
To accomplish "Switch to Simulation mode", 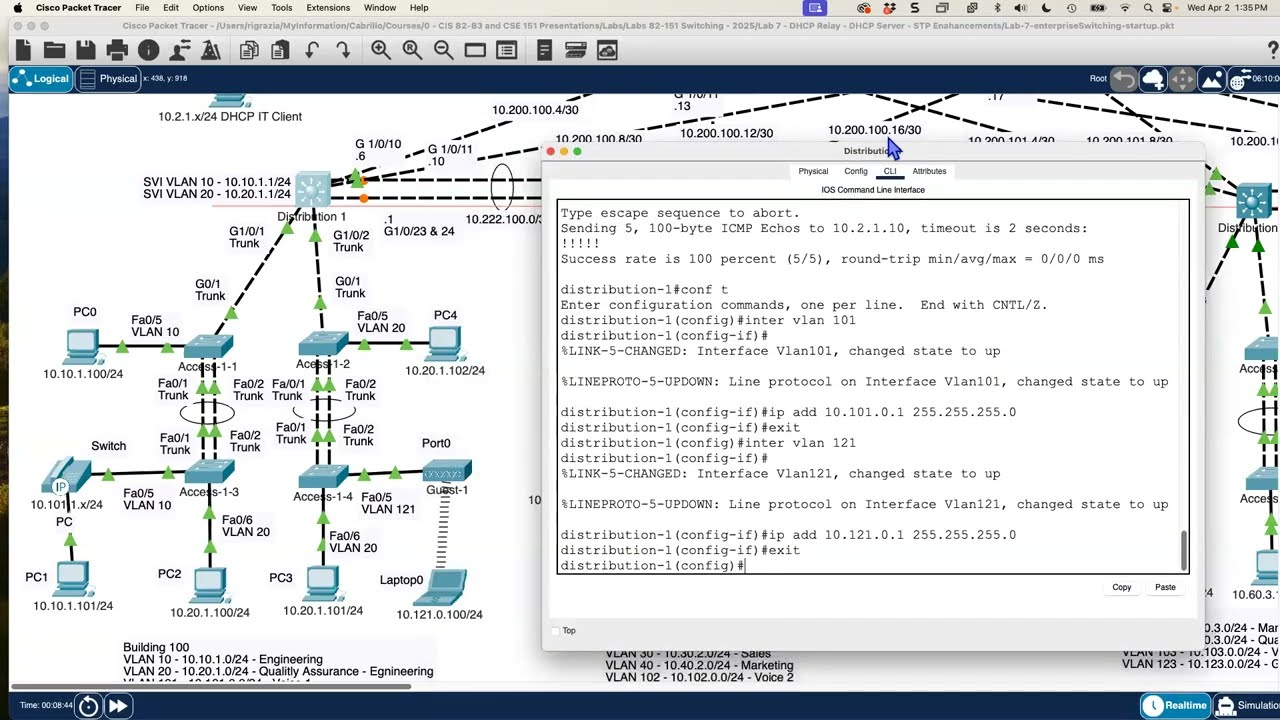I will coord(1247,706).
